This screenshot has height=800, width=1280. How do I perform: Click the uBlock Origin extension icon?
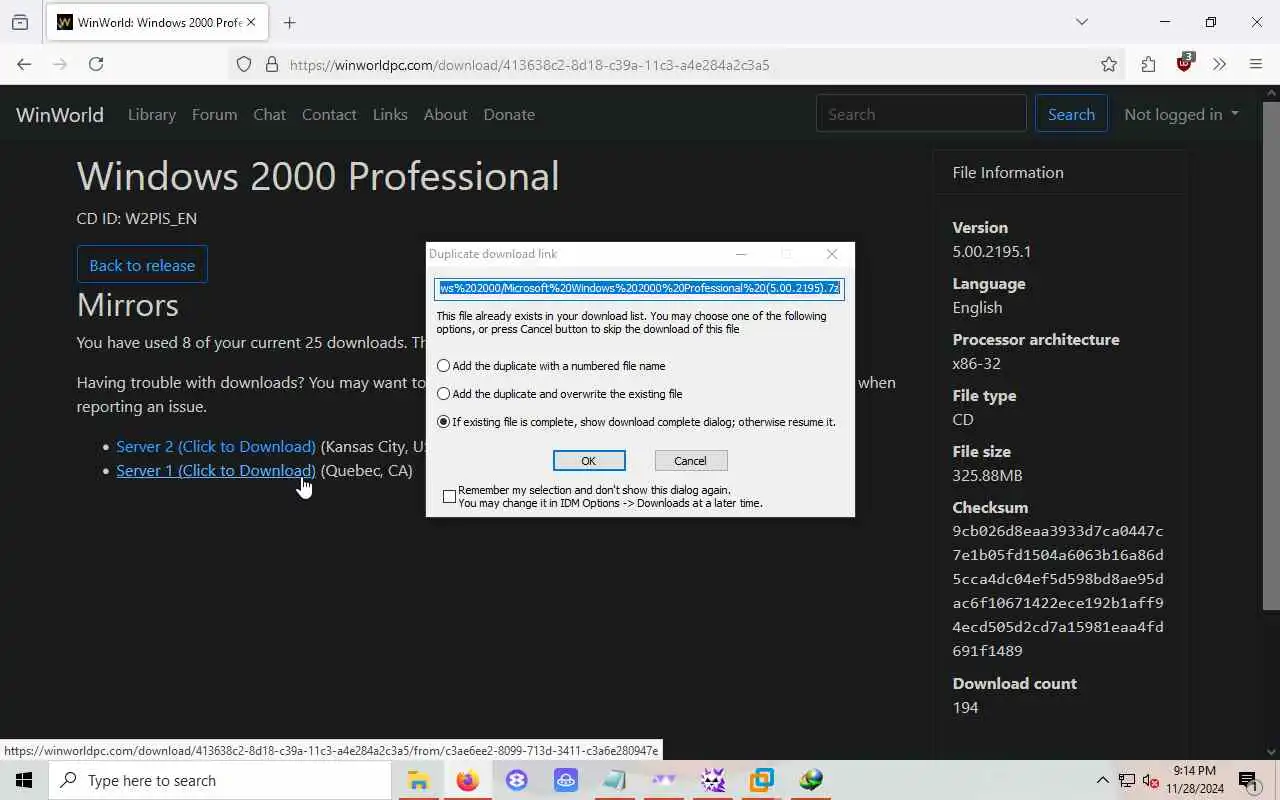(x=1185, y=63)
